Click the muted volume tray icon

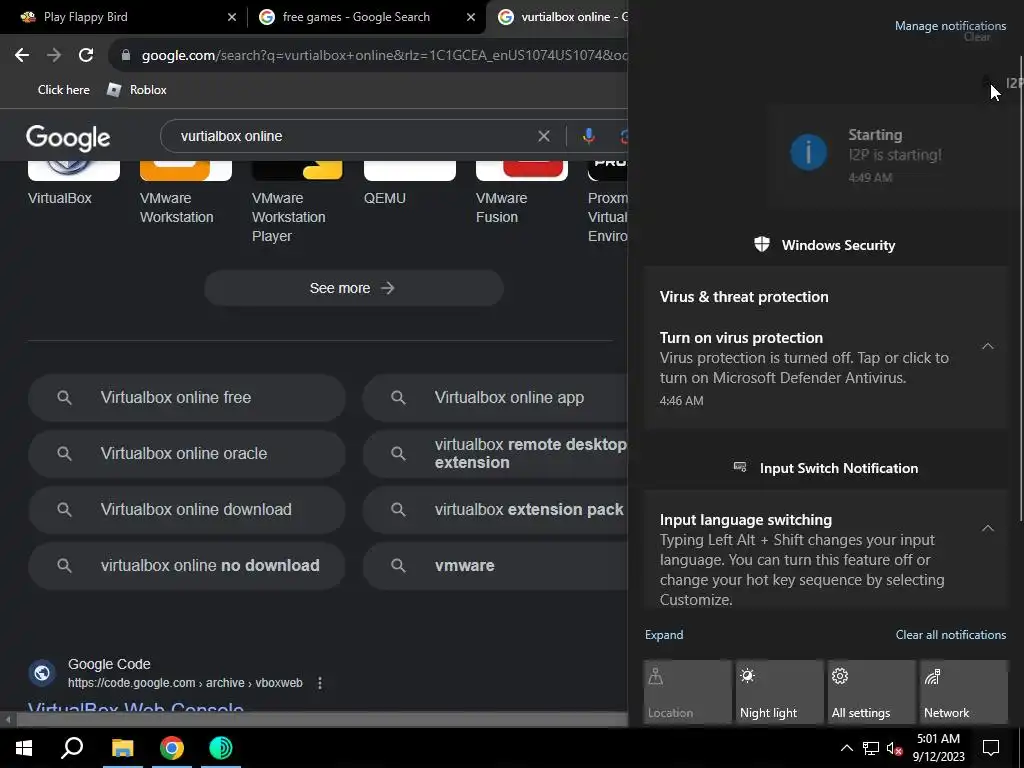(x=893, y=748)
